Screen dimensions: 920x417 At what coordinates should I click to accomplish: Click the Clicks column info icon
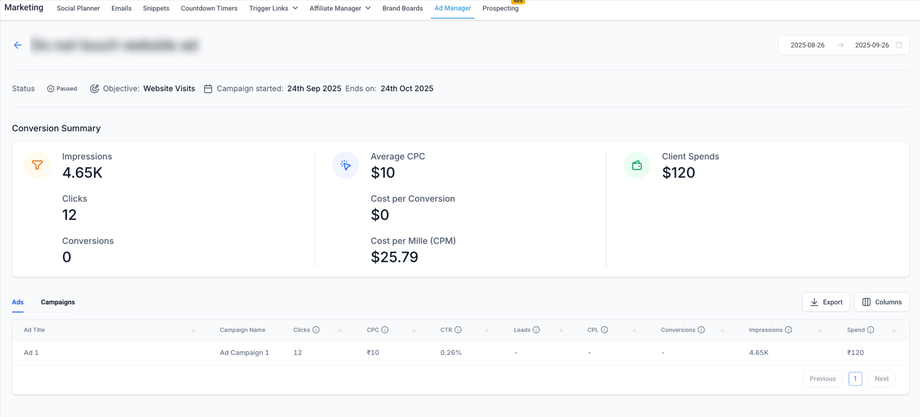[316, 330]
